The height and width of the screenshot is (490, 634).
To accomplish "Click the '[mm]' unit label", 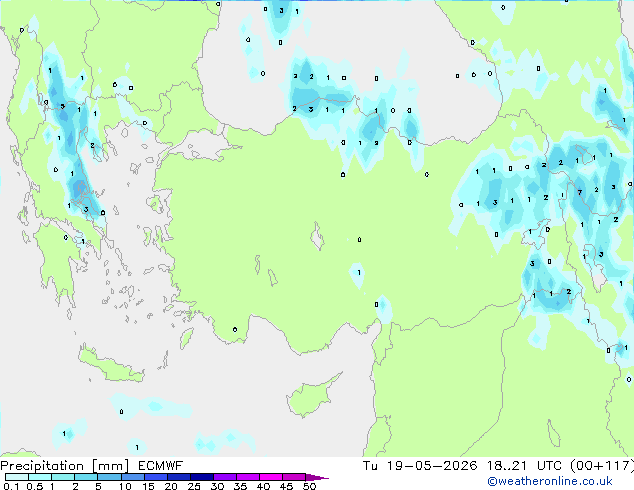I will coord(110,466).
